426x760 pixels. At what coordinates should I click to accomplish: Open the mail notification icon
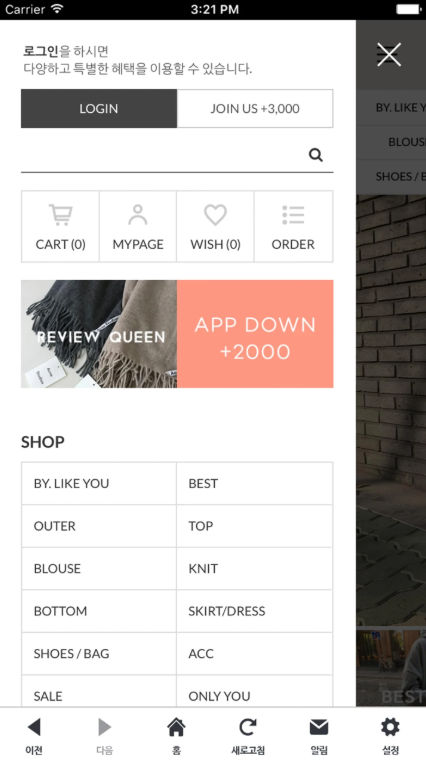319,735
